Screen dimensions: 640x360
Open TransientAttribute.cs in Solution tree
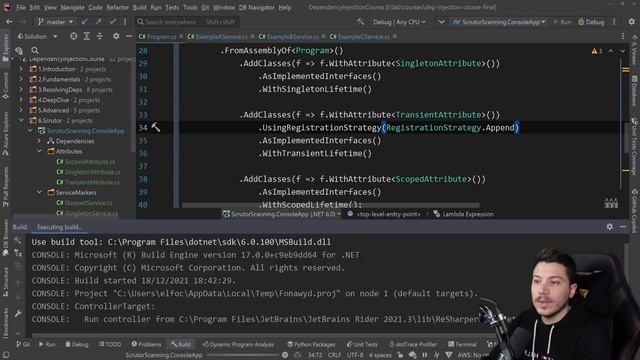88,182
